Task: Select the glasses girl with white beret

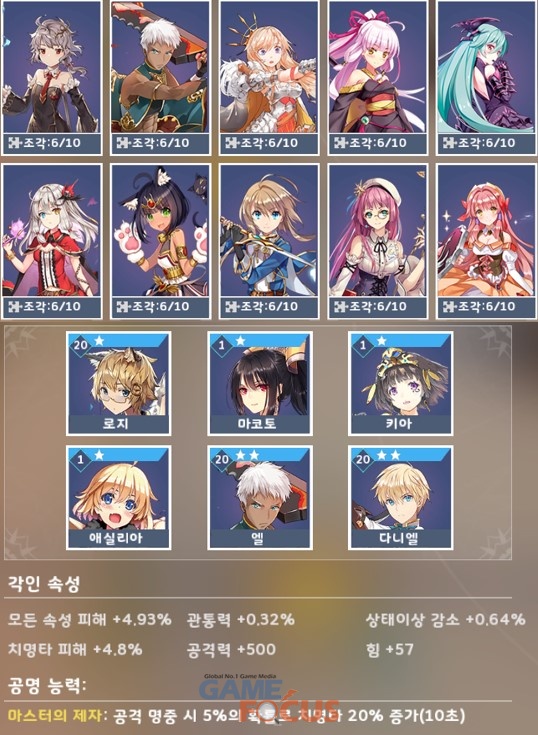Action: (x=378, y=241)
